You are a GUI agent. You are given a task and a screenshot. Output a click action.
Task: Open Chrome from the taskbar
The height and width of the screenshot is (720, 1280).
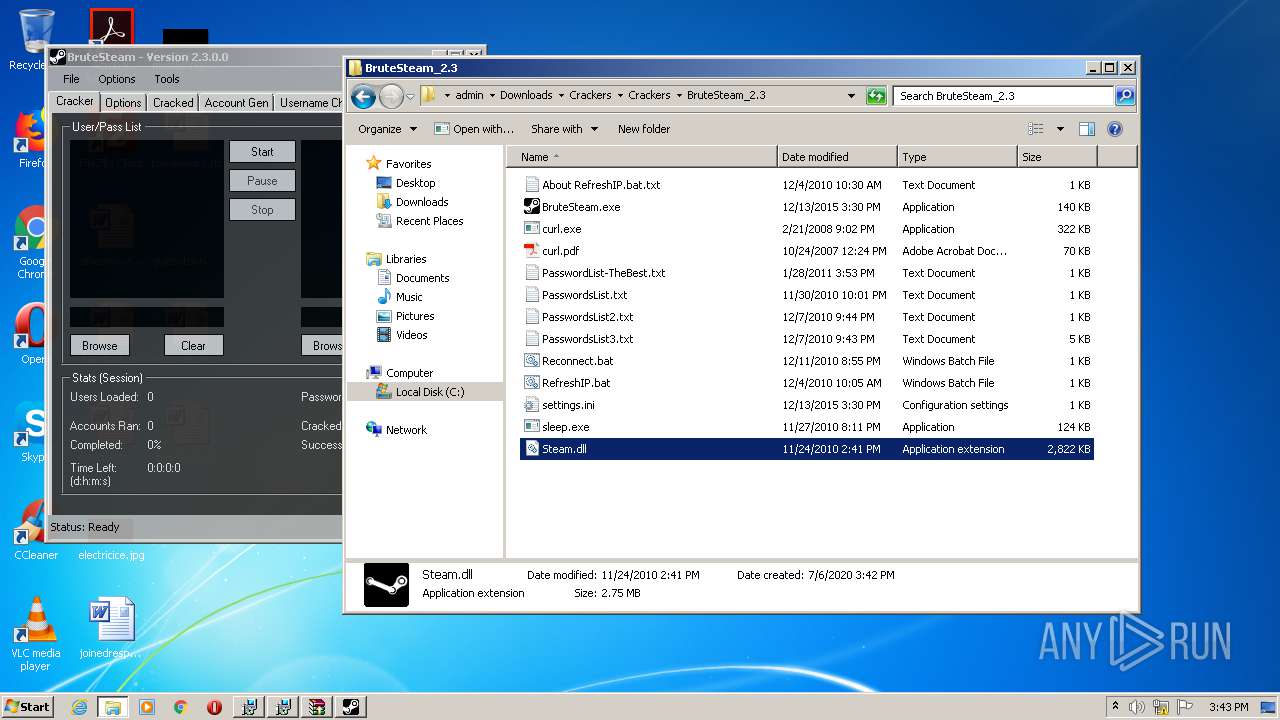tap(181, 707)
